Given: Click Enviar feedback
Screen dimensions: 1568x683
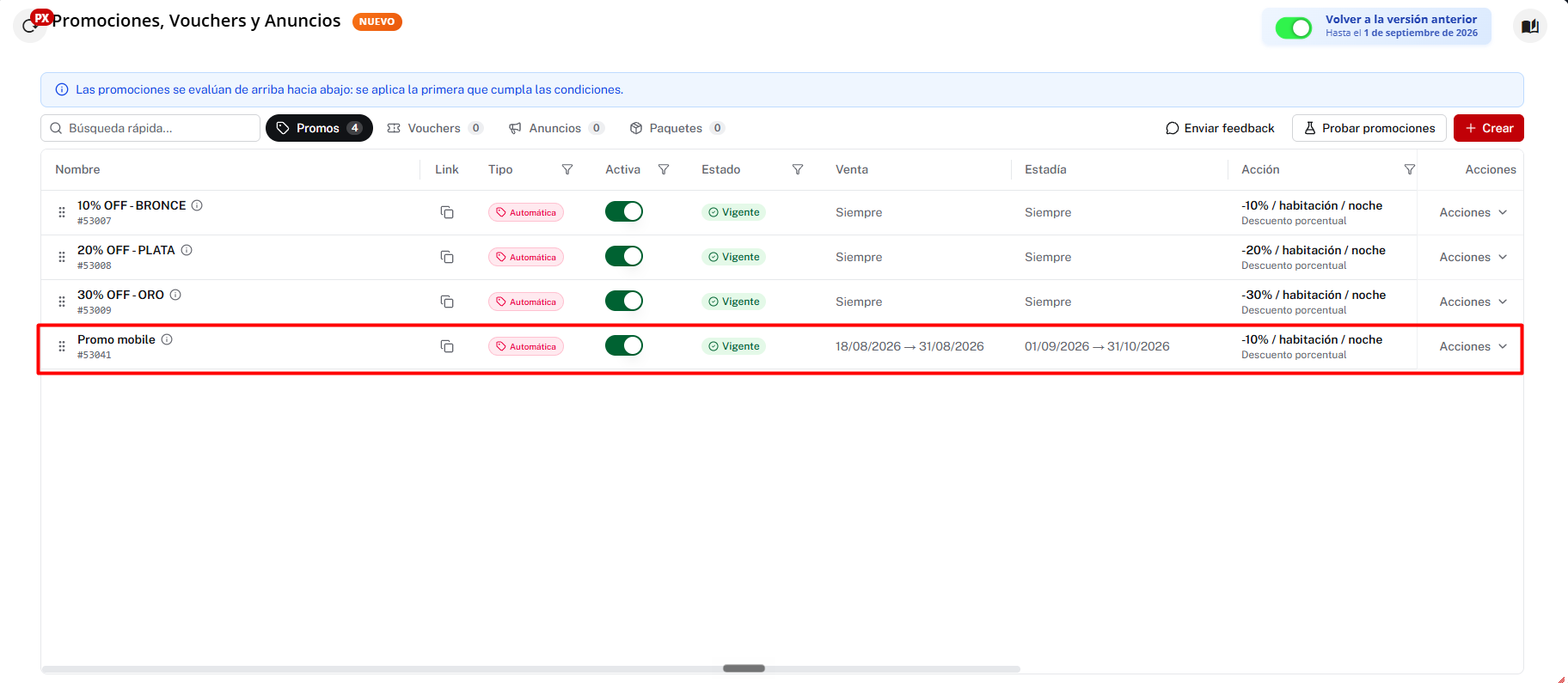Looking at the screenshot, I should point(1220,128).
